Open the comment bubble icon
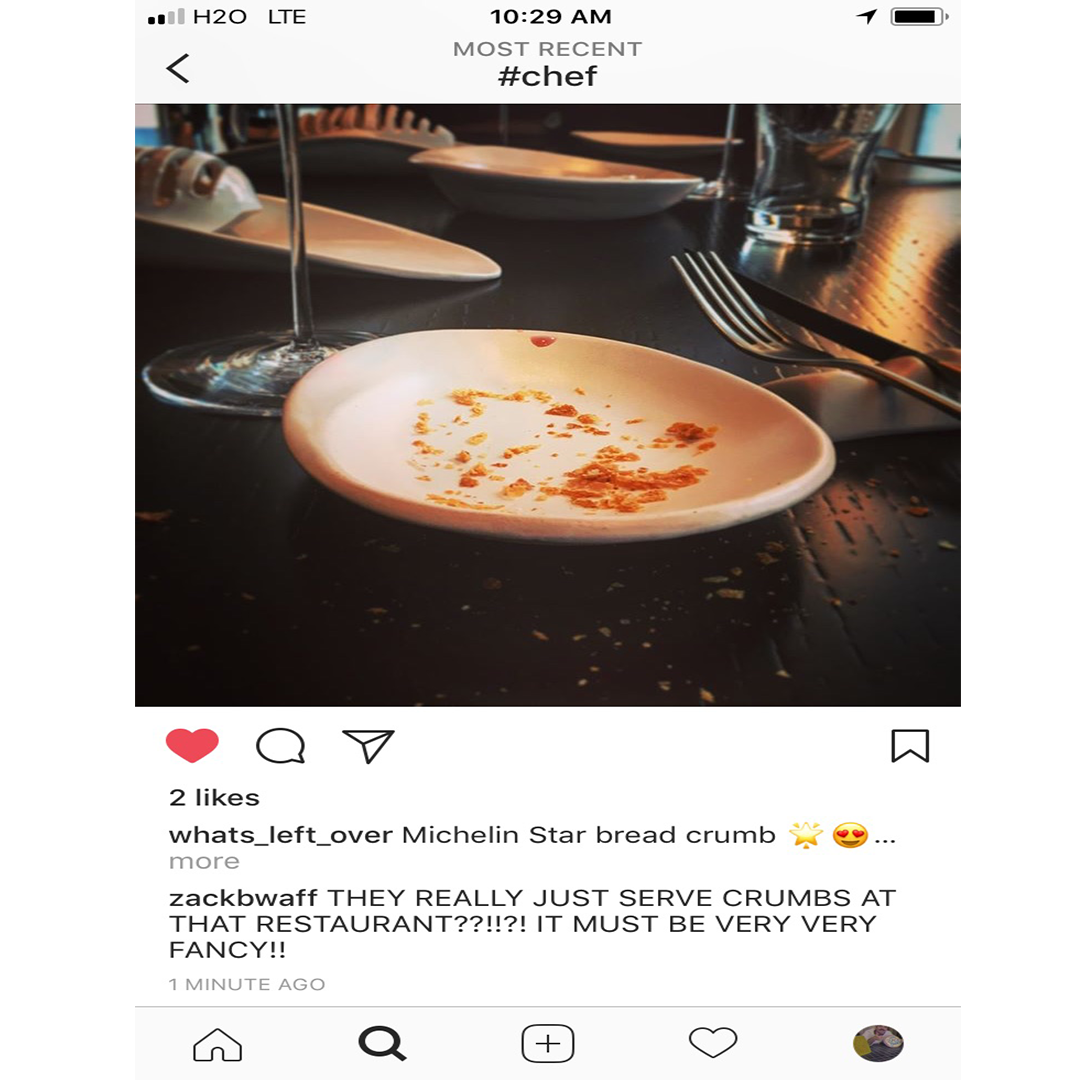Image resolution: width=1080 pixels, height=1080 pixels. pos(280,746)
